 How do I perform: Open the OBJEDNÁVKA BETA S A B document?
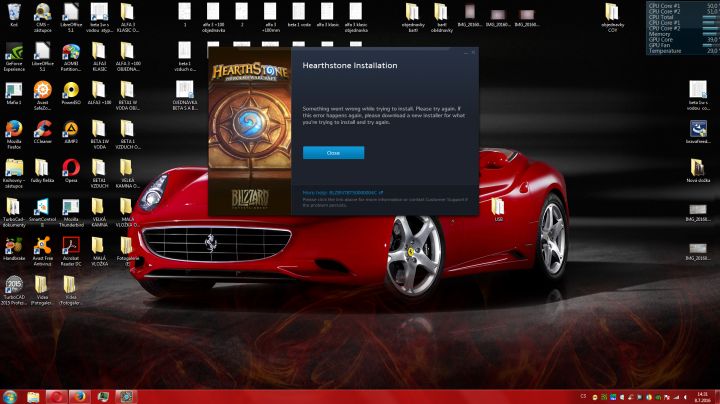tap(185, 96)
